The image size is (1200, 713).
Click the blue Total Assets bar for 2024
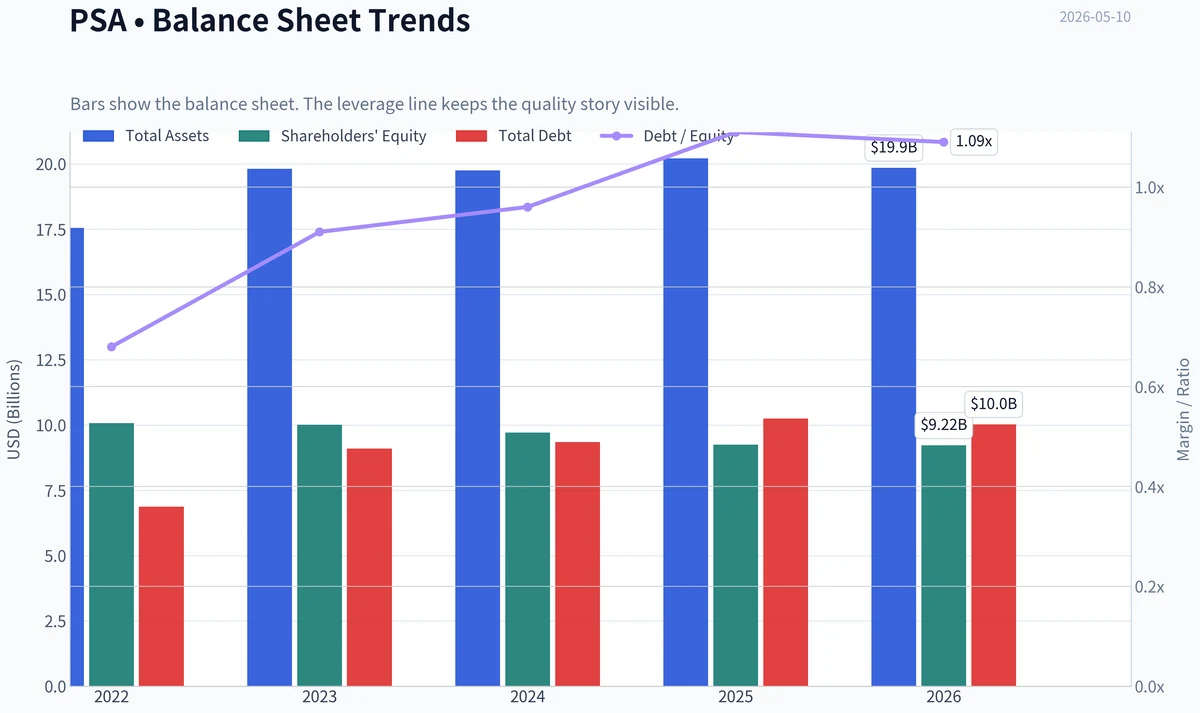[478, 428]
